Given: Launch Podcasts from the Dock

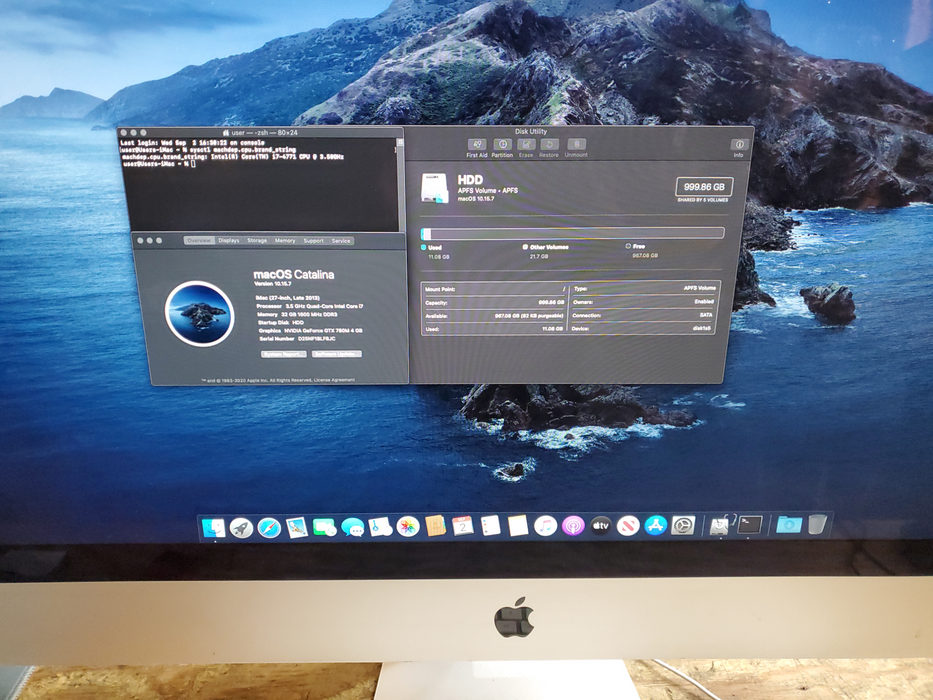Looking at the screenshot, I should click(573, 526).
